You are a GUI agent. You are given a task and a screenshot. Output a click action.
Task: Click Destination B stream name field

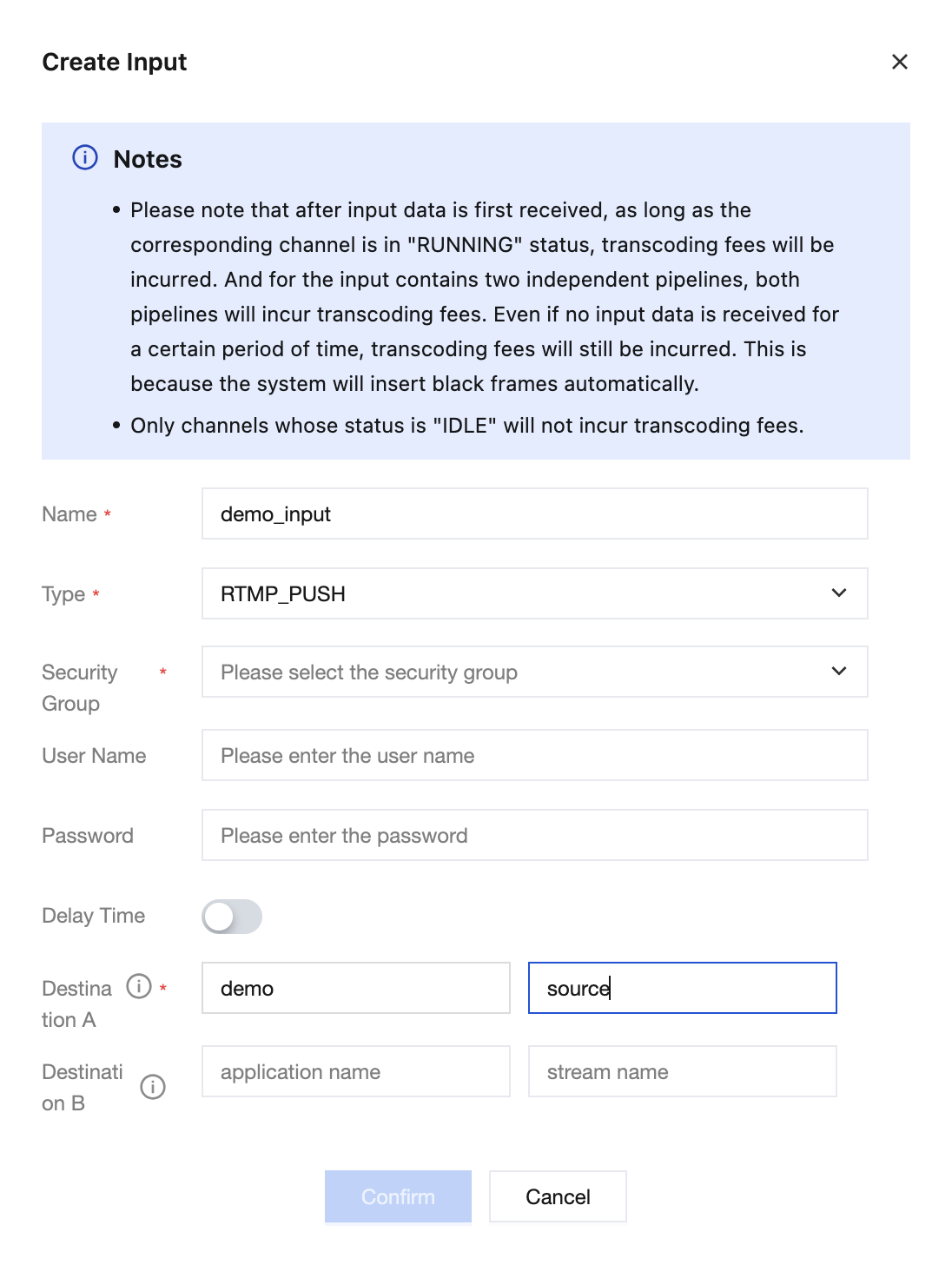pyautogui.click(x=683, y=1071)
